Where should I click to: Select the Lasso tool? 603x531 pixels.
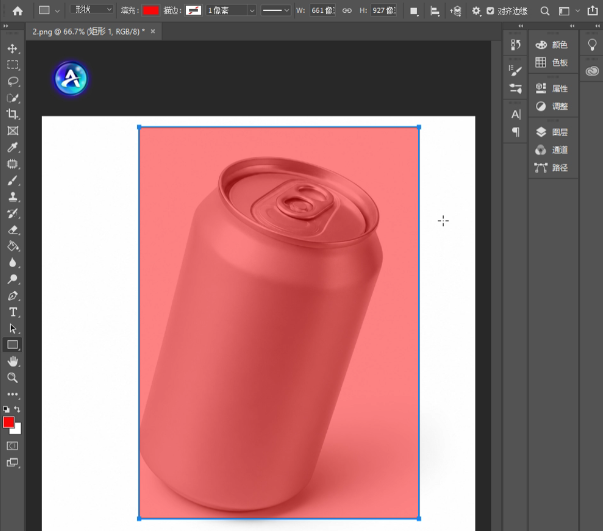(x=12, y=81)
